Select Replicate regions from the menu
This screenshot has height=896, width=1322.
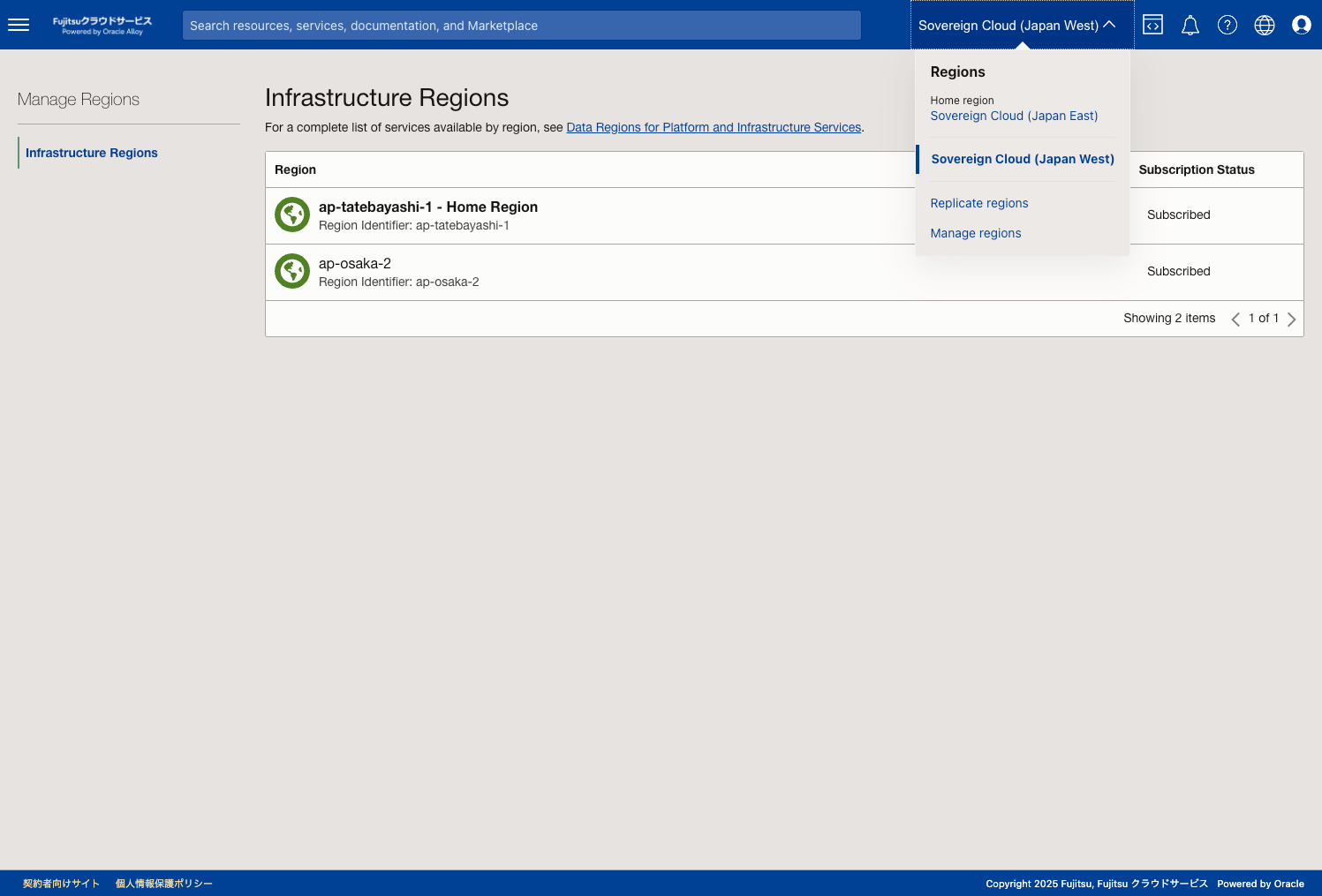click(978, 203)
